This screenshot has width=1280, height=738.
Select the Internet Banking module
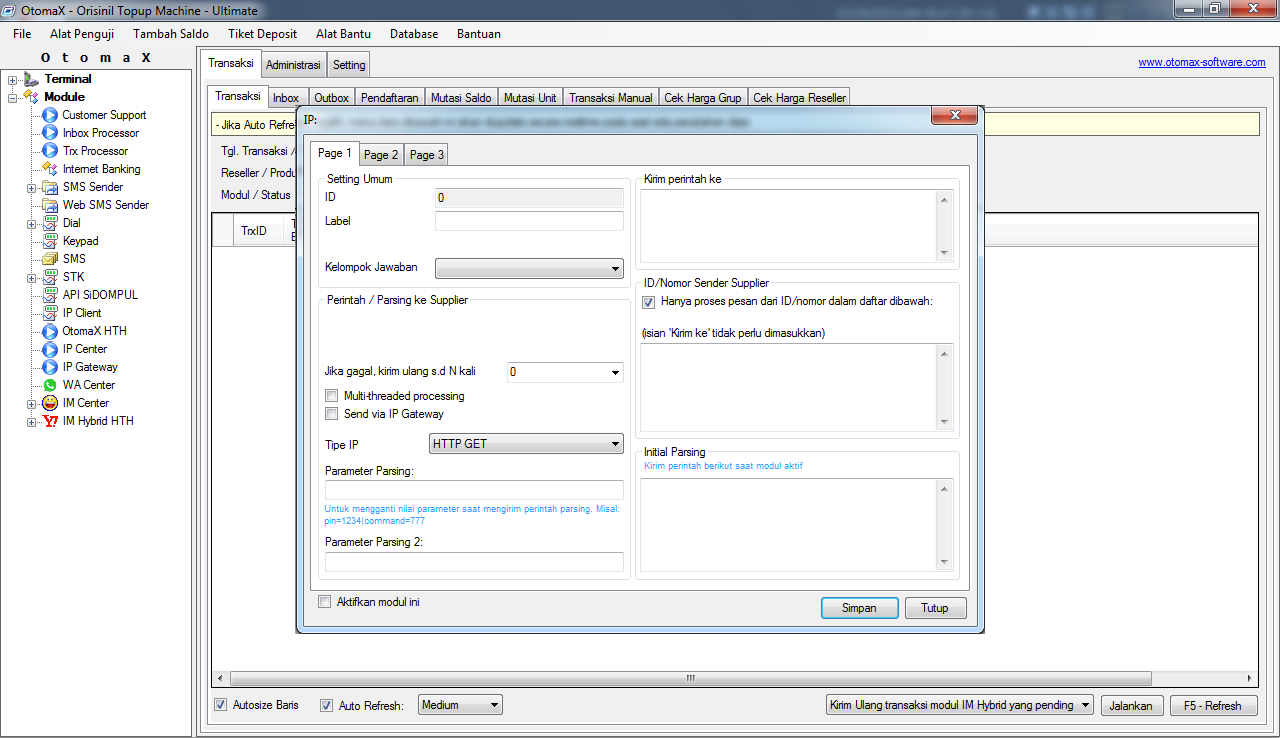[50, 168]
